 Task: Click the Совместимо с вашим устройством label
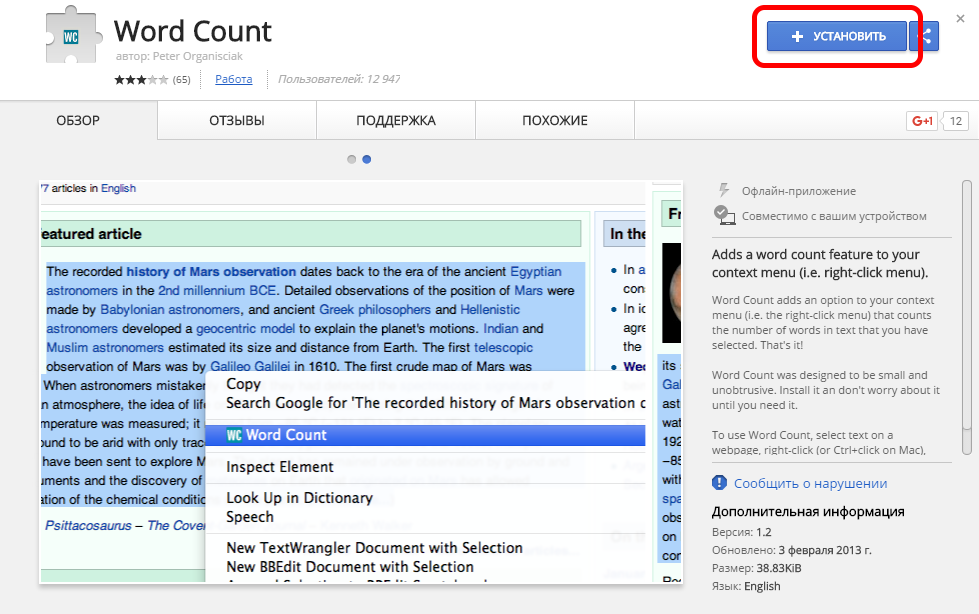(x=834, y=216)
